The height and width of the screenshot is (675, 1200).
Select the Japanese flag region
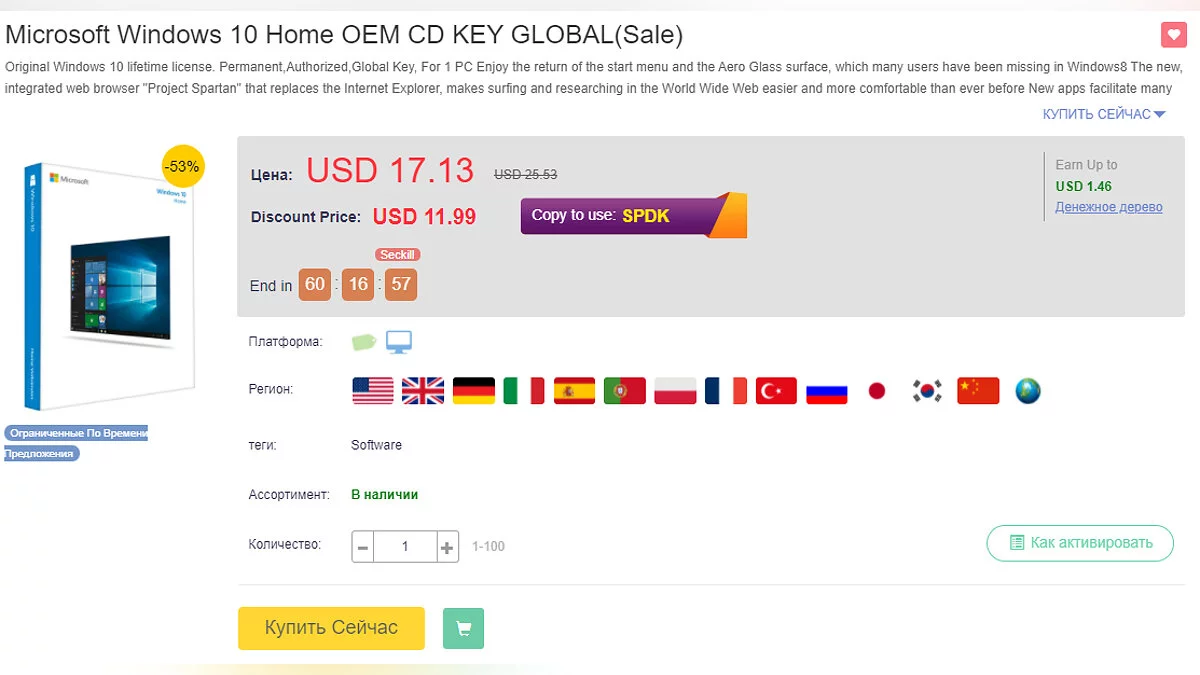pos(877,390)
